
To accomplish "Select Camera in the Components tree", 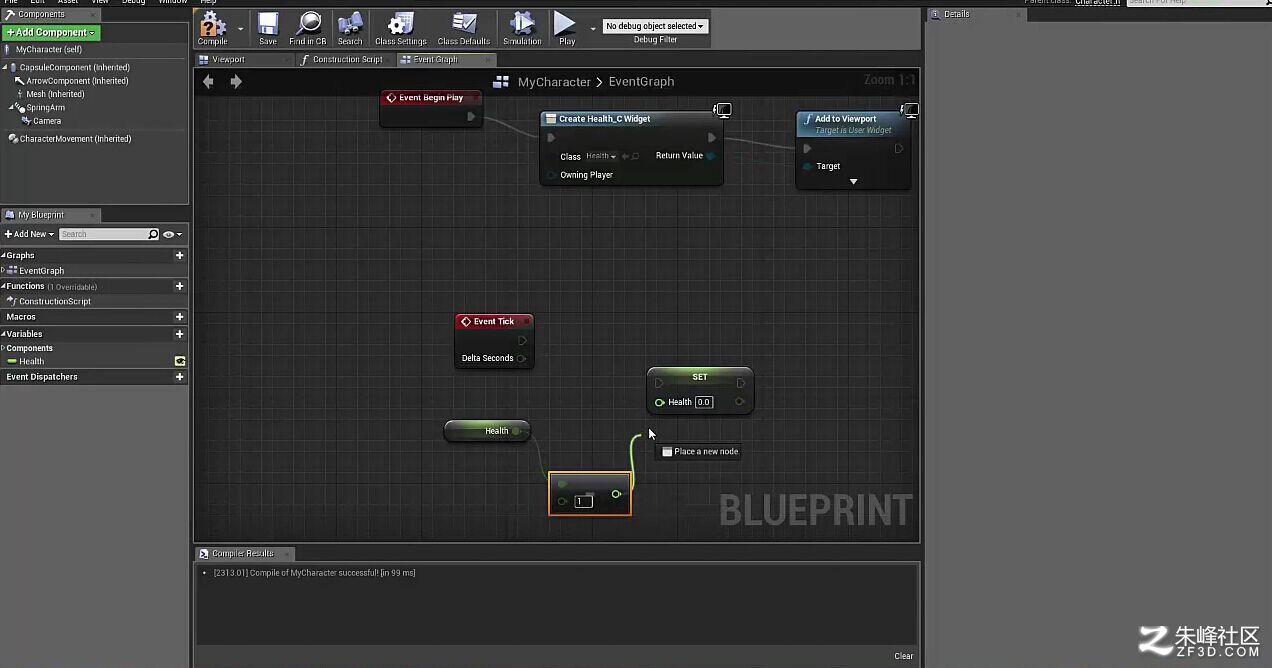I will tap(47, 121).
